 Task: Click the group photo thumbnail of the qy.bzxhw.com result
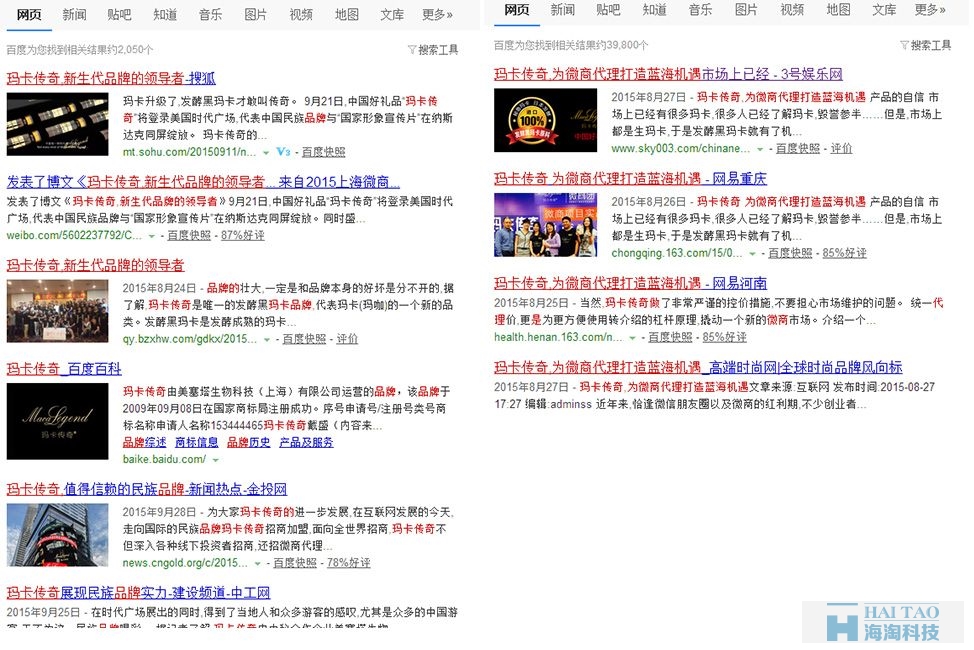pos(58,311)
